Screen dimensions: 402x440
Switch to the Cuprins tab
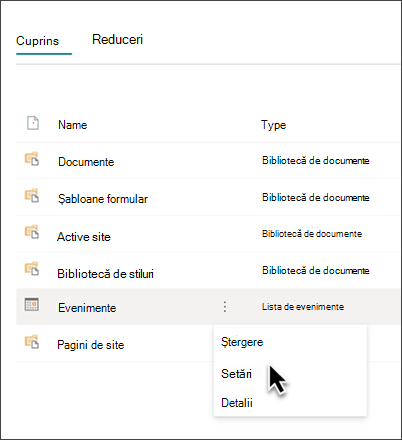click(x=37, y=41)
